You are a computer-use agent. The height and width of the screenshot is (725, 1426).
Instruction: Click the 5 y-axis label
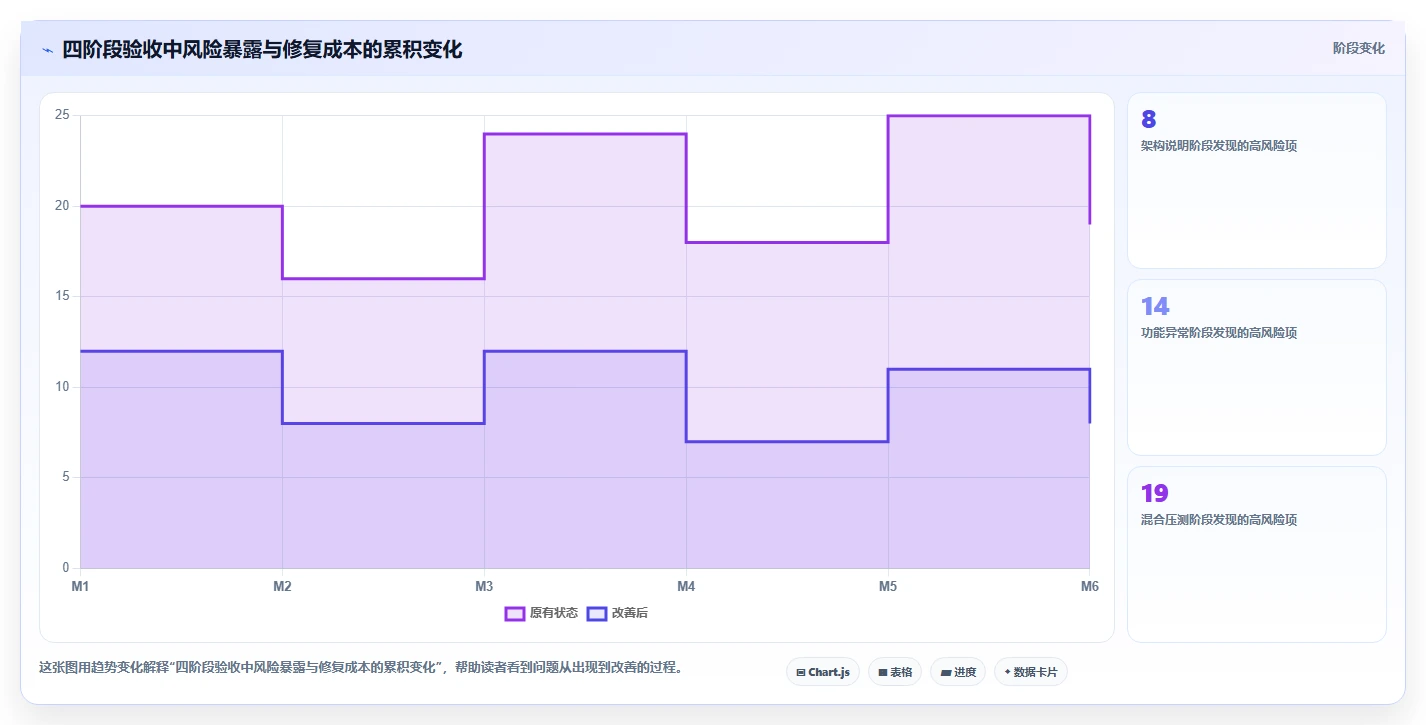(x=65, y=477)
